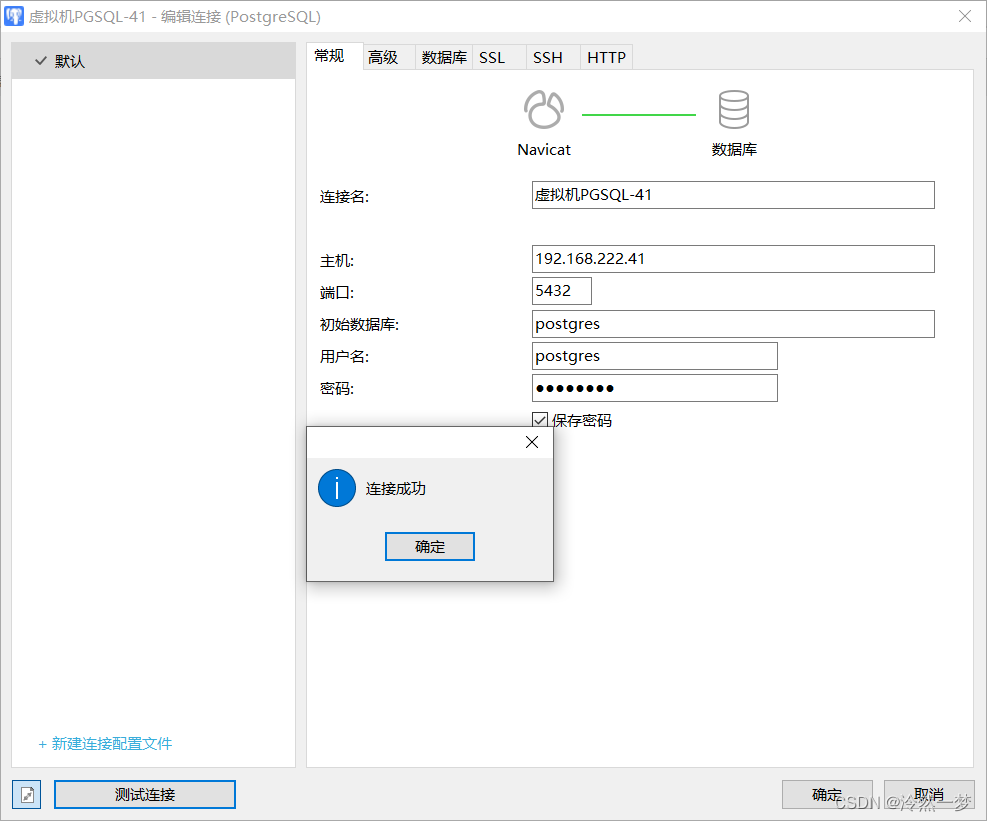Viewport: 987px width, 821px height.
Task: Click the 初始数据库 input field
Action: click(733, 324)
